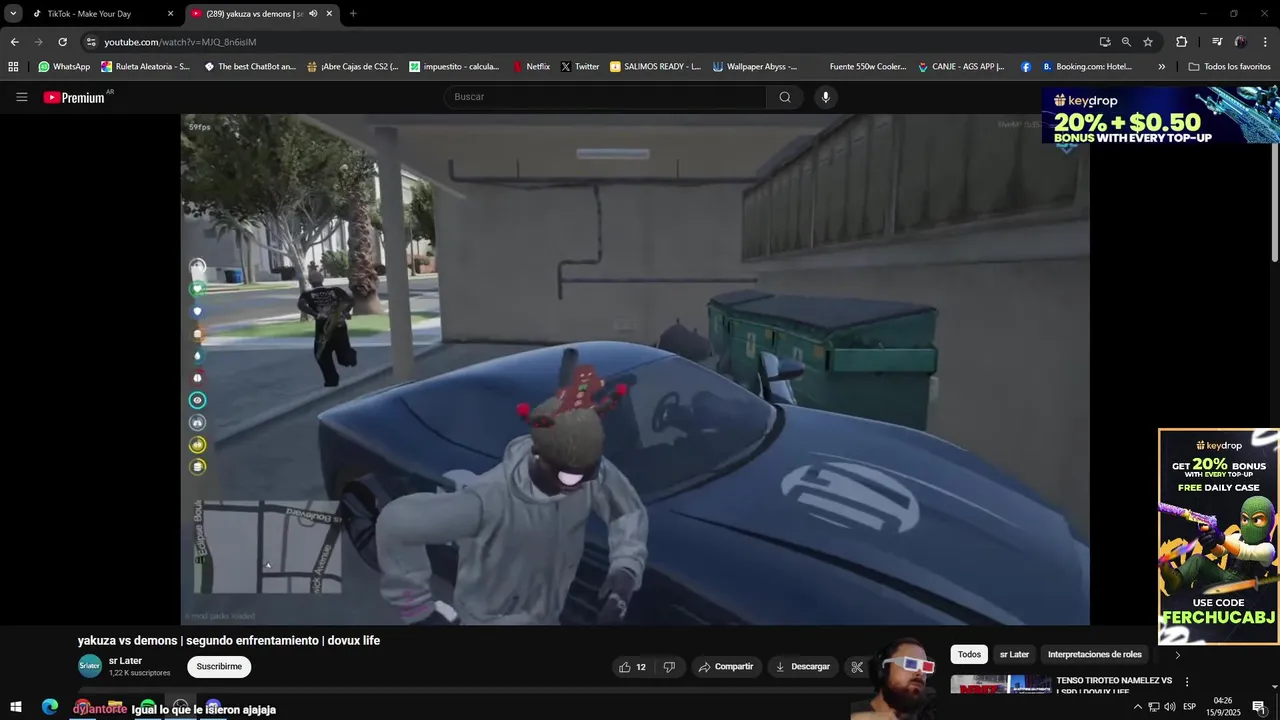Select the sr Later filter chip
The height and width of the screenshot is (720, 1280).
tap(1014, 655)
